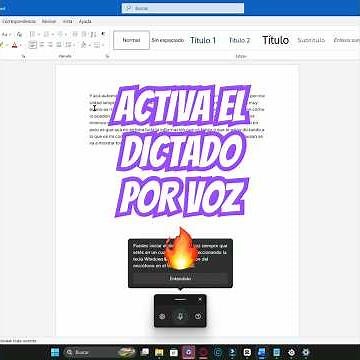
Task: Open the Vista ribbon tab
Action: (x=67, y=21)
